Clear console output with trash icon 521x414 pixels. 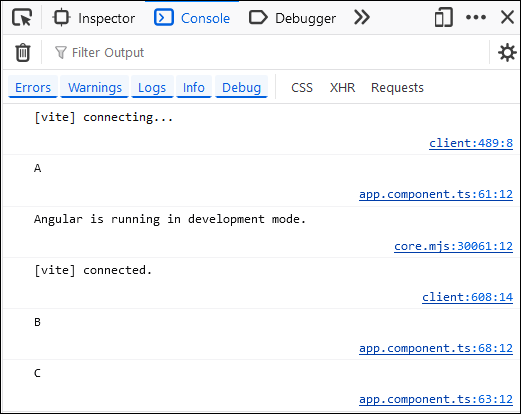[23, 52]
